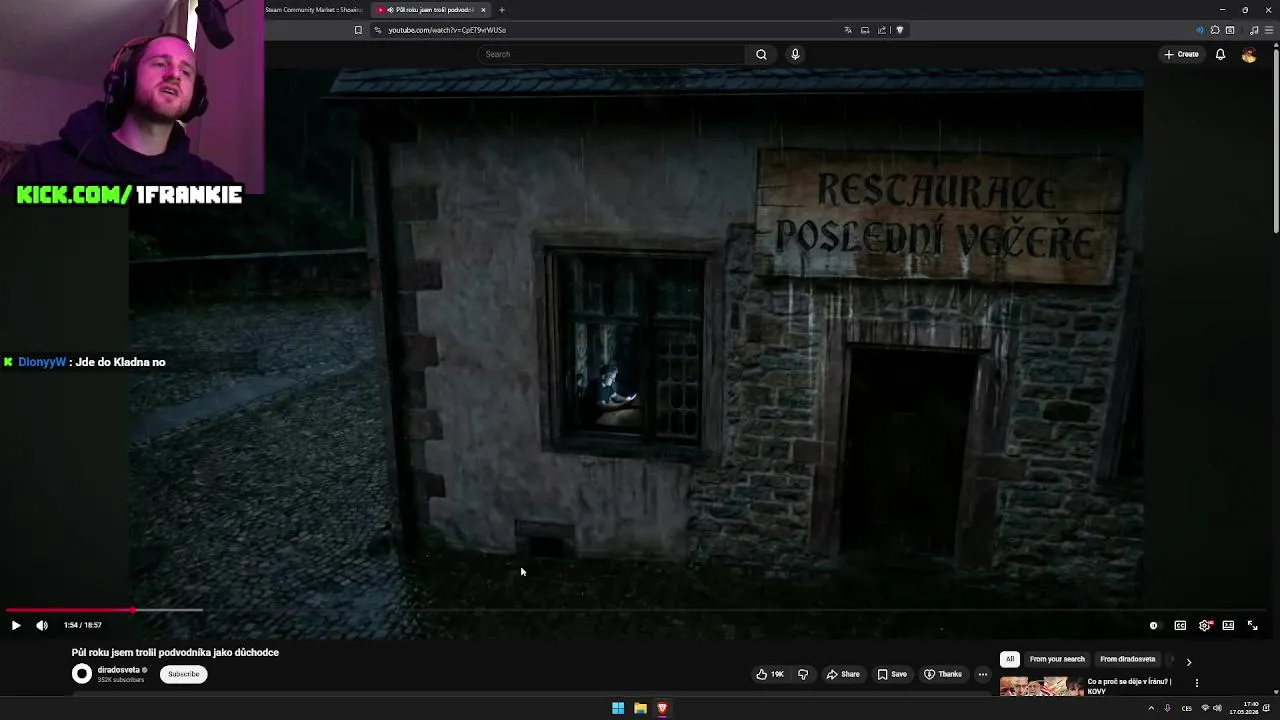Like the video with 19K likes
This screenshot has height=720, width=1280.
click(x=770, y=674)
